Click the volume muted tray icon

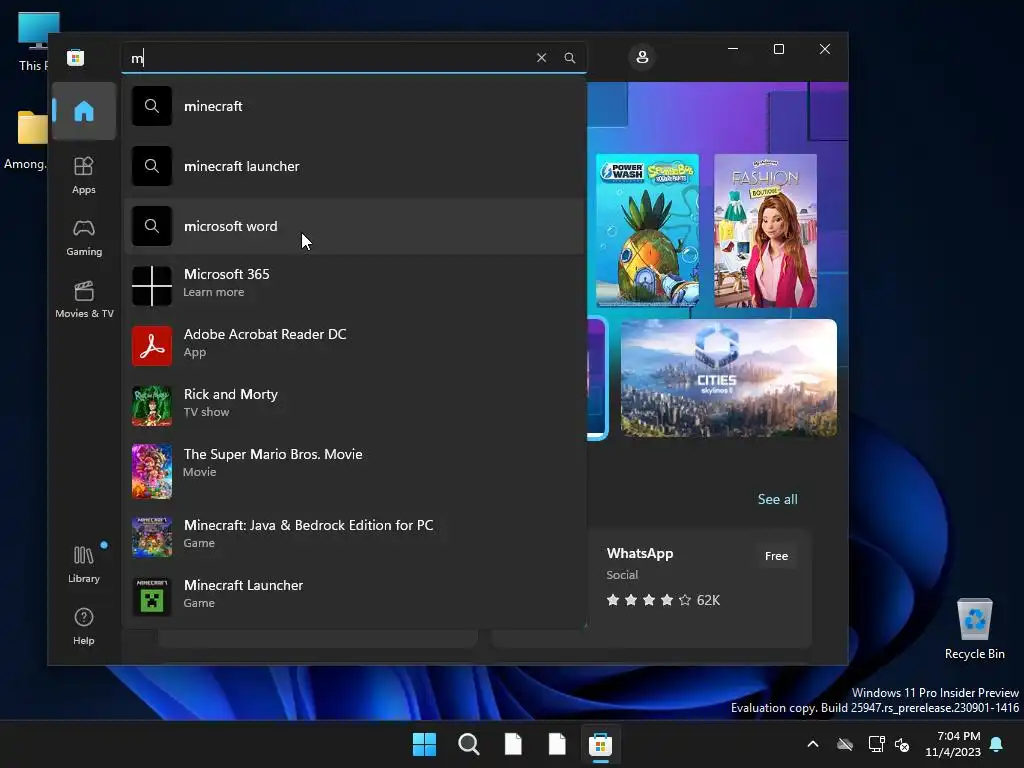pos(902,744)
